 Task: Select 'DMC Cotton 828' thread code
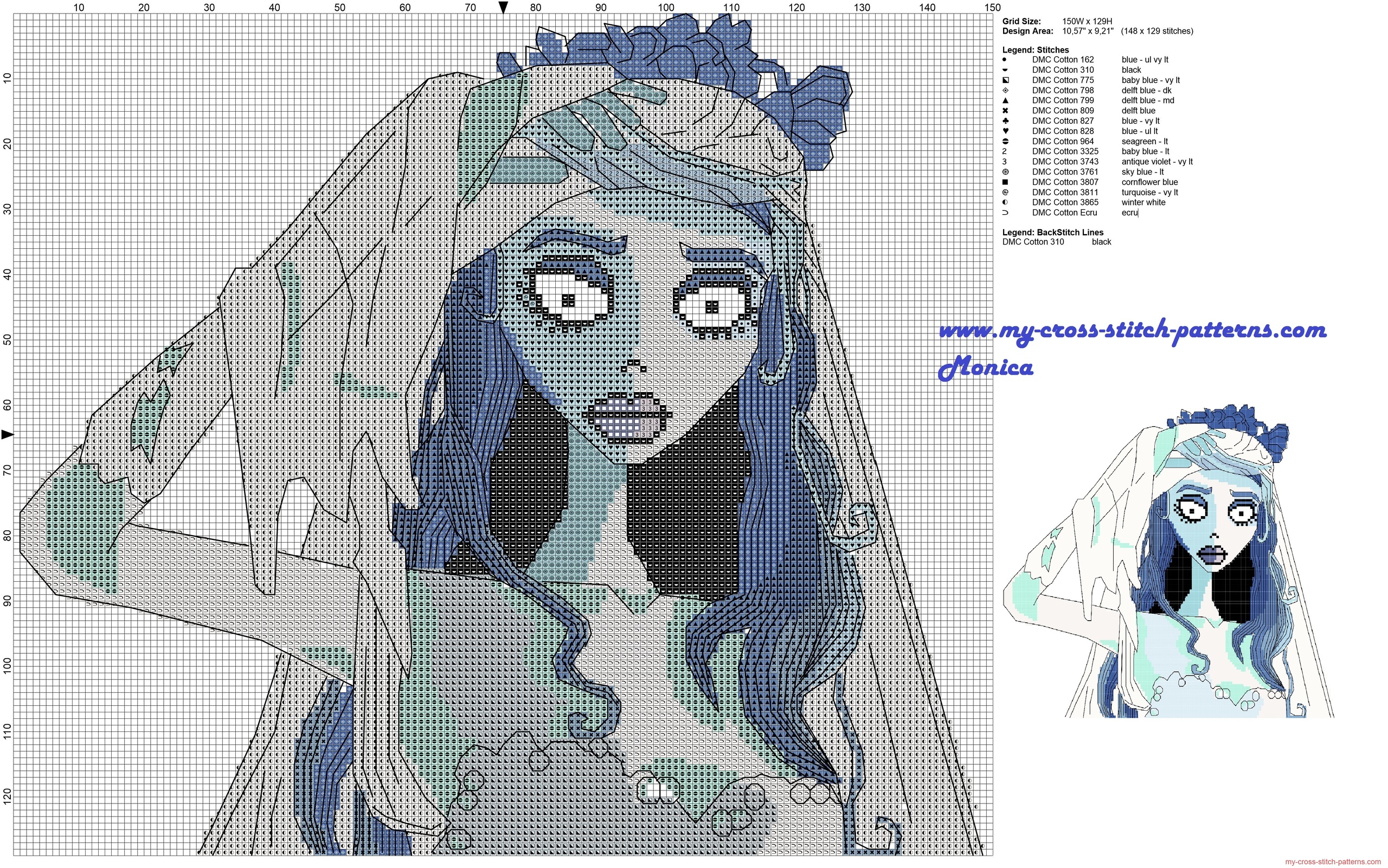(x=1063, y=131)
